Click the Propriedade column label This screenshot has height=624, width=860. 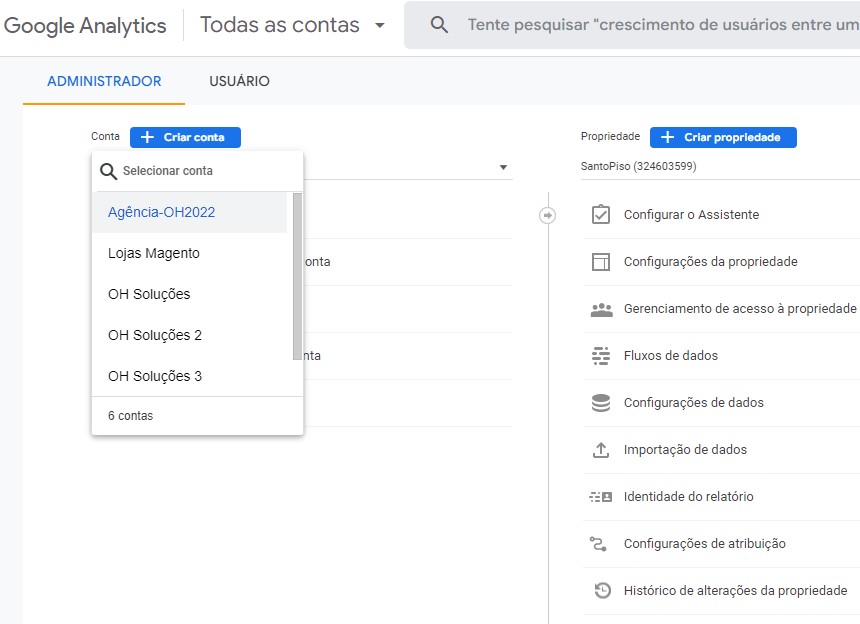(x=610, y=137)
